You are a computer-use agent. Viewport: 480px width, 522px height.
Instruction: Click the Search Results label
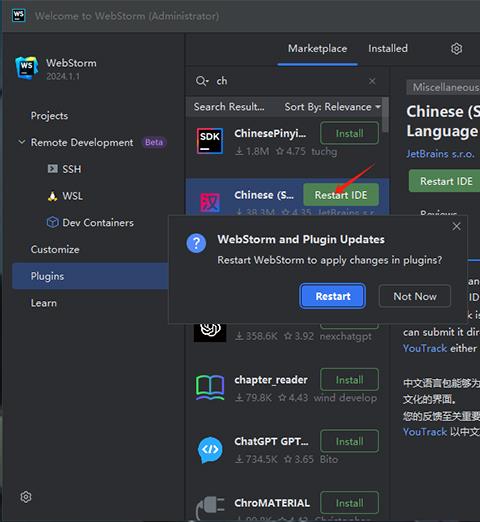[x=229, y=107]
